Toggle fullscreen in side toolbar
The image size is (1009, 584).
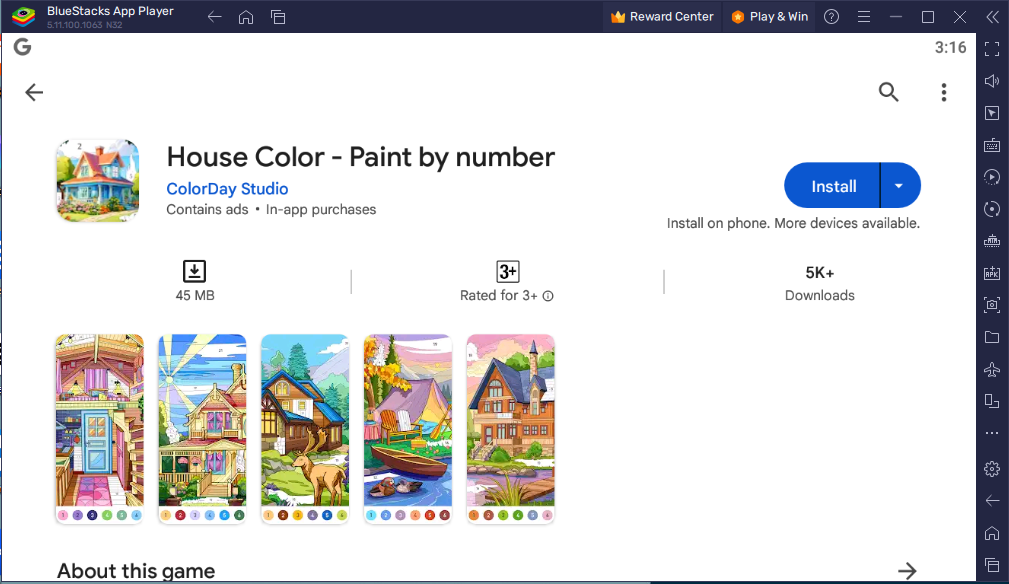(x=992, y=49)
